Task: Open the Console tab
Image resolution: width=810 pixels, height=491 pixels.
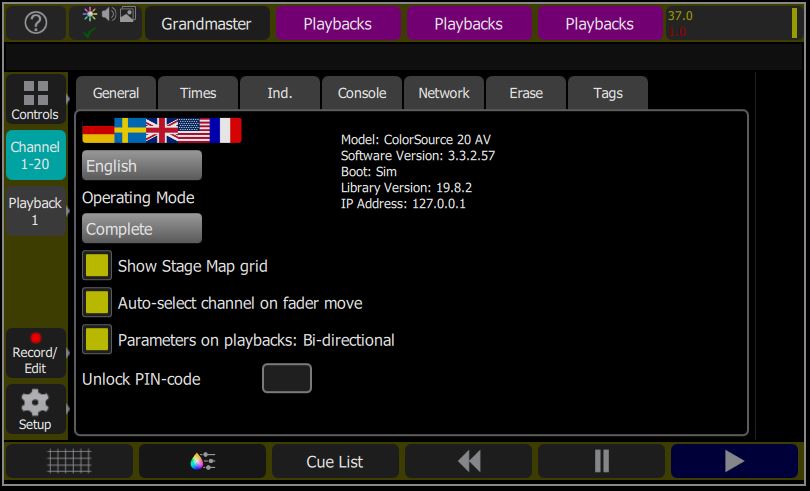Action: click(362, 93)
